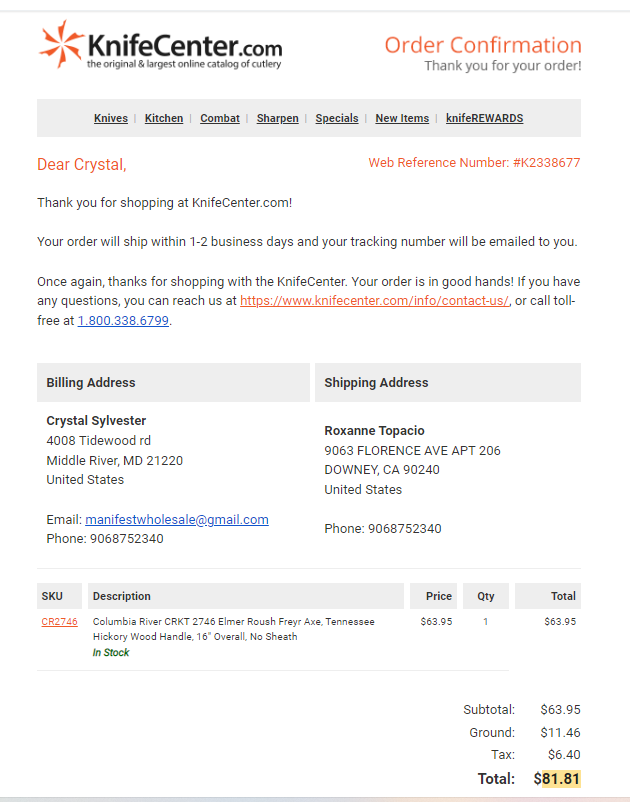This screenshot has height=802, width=630.
Task: Click the Columbia River CRKT Freyr Axe description
Action: (234, 629)
